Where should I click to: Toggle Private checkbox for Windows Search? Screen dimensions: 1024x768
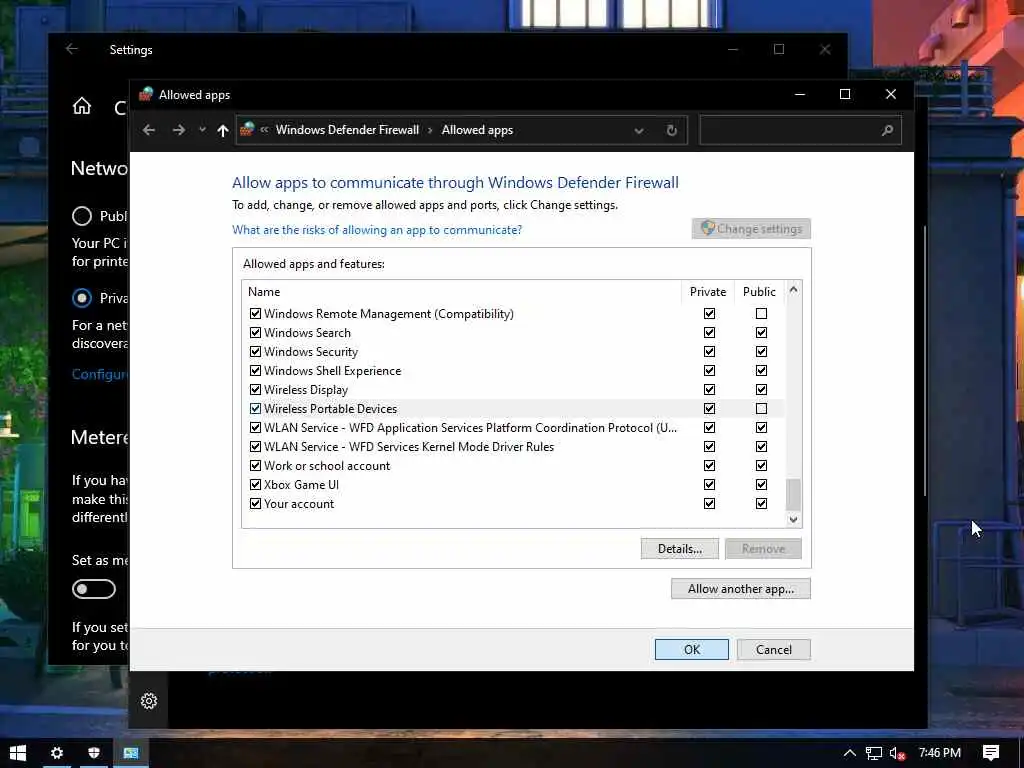pyautogui.click(x=709, y=332)
